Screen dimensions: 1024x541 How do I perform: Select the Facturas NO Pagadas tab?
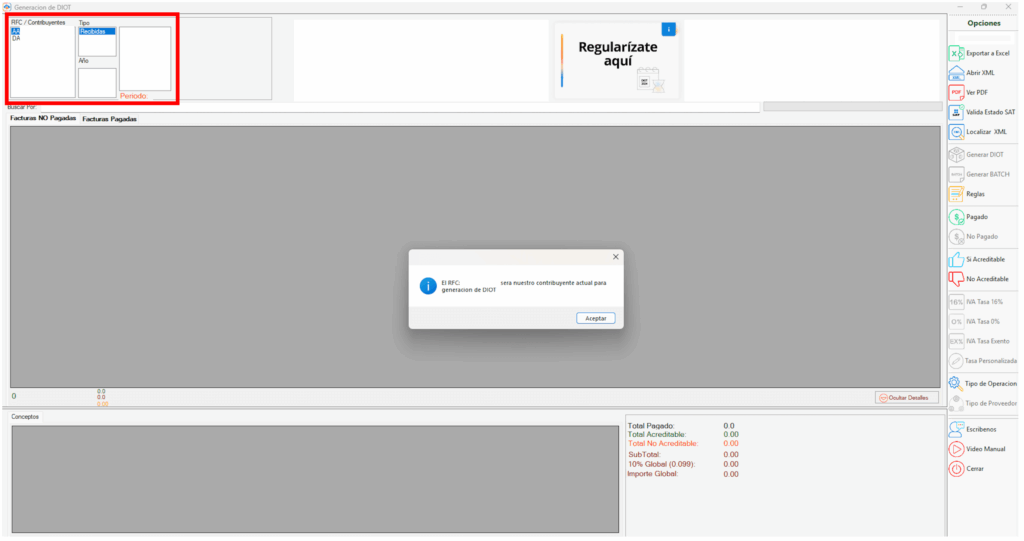[43, 119]
